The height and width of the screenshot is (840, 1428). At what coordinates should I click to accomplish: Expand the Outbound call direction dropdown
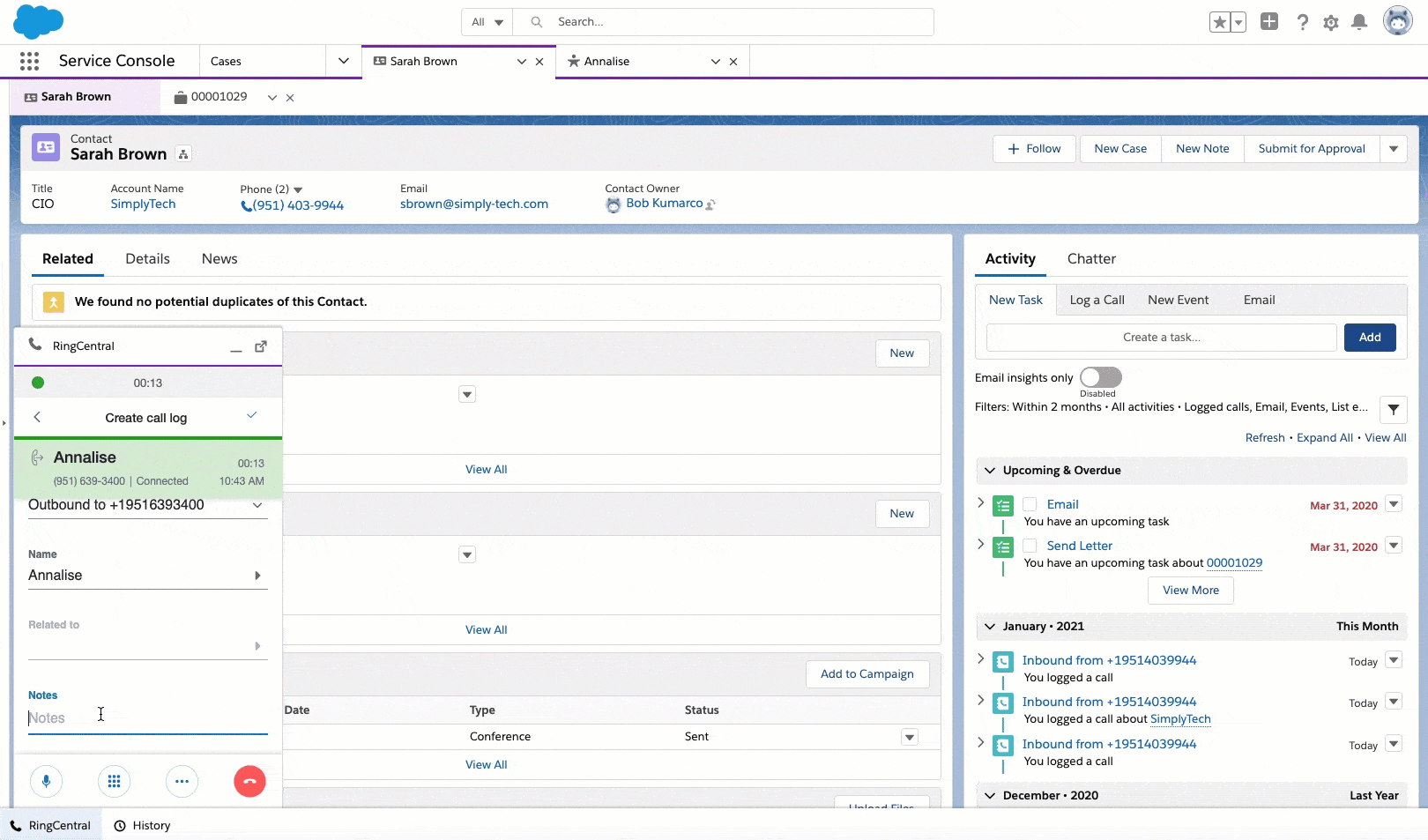[257, 505]
